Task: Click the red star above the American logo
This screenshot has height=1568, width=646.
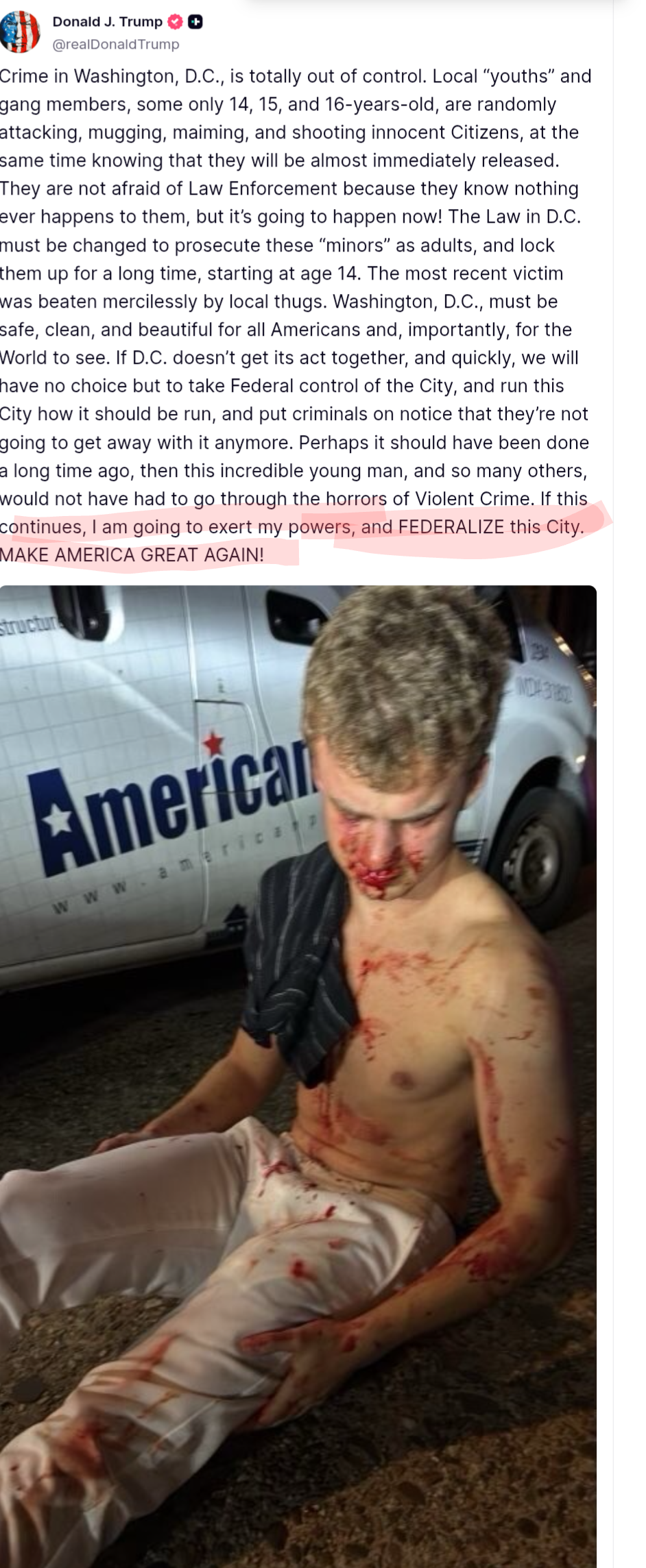Action: point(213,742)
